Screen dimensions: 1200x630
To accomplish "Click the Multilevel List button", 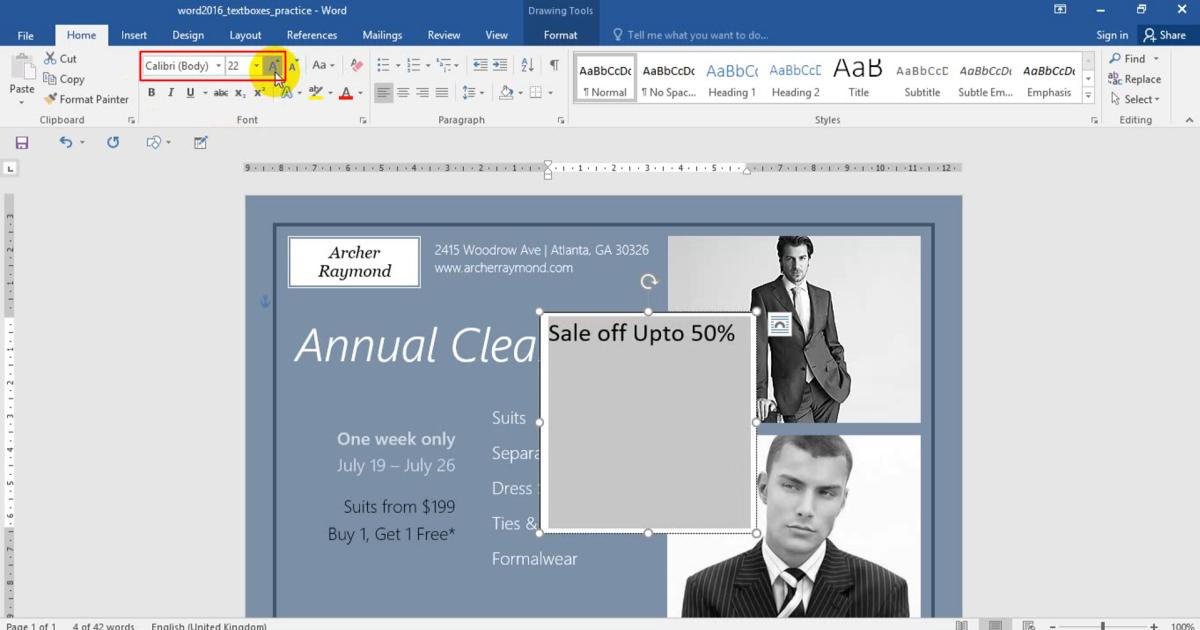I will point(443,66).
